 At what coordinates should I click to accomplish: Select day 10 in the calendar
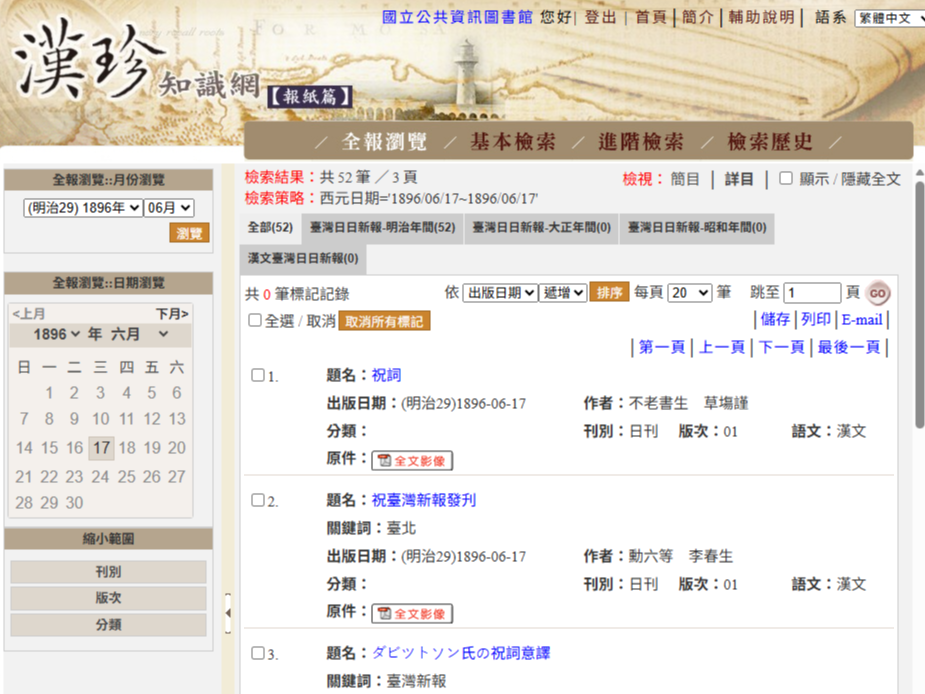[101, 419]
